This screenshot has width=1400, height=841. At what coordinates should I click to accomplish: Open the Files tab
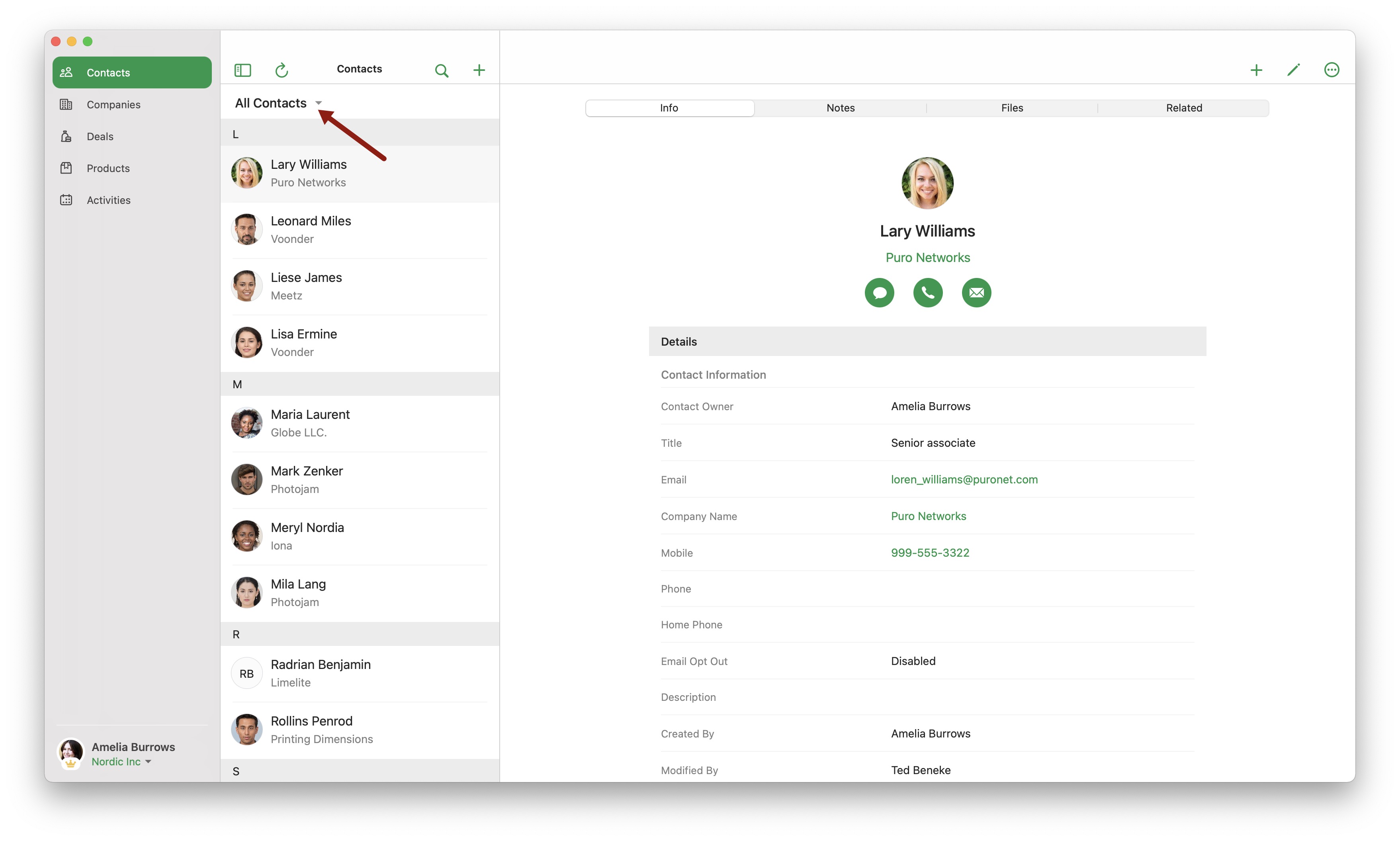pos(1012,108)
